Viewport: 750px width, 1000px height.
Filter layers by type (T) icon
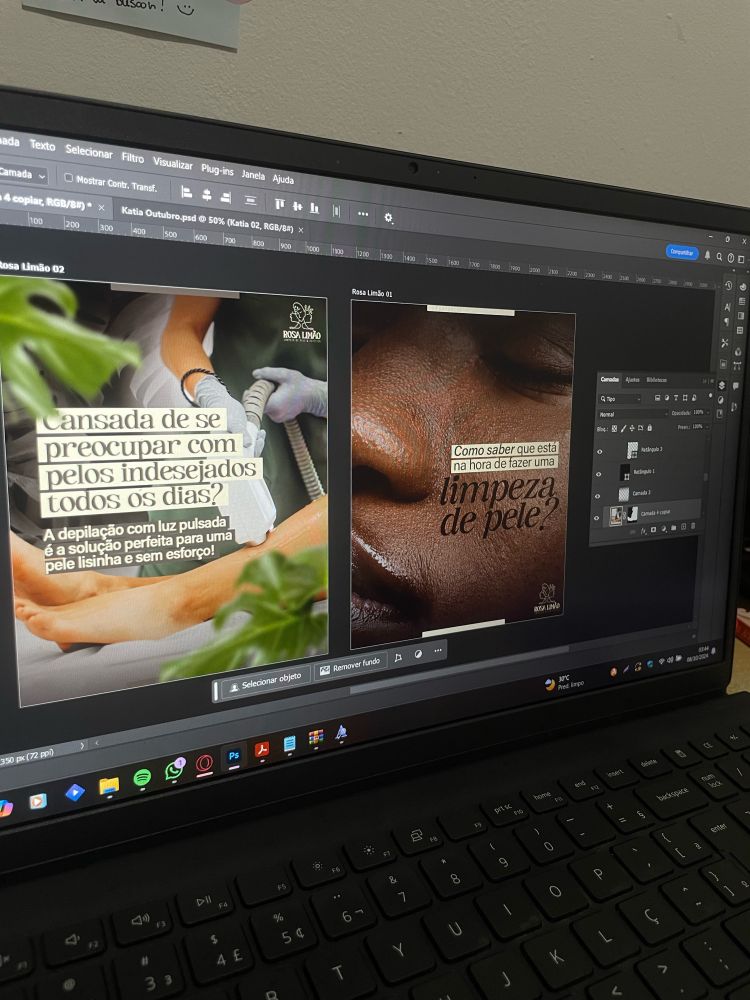(x=676, y=397)
